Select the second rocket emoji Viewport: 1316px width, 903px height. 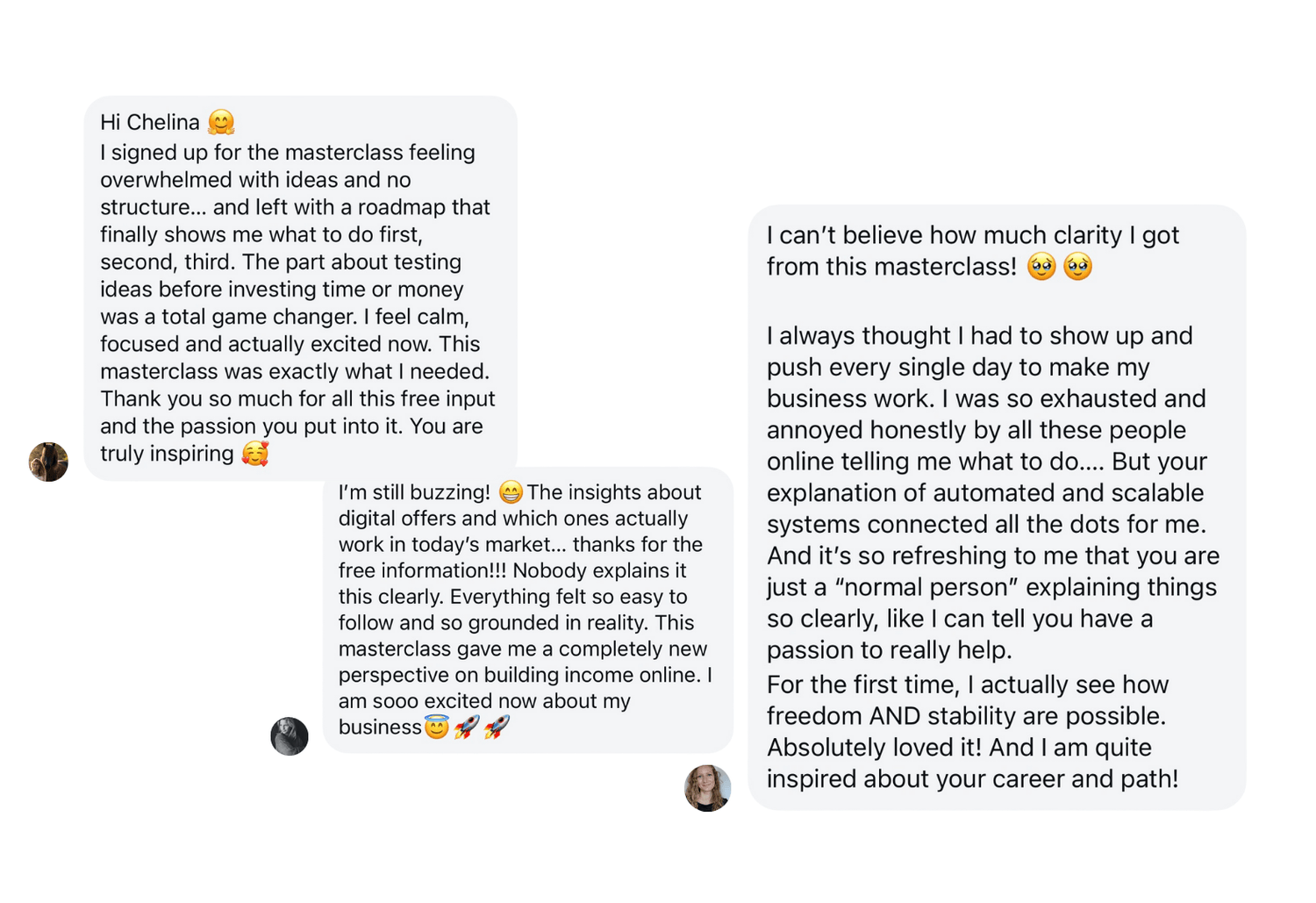click(x=497, y=727)
